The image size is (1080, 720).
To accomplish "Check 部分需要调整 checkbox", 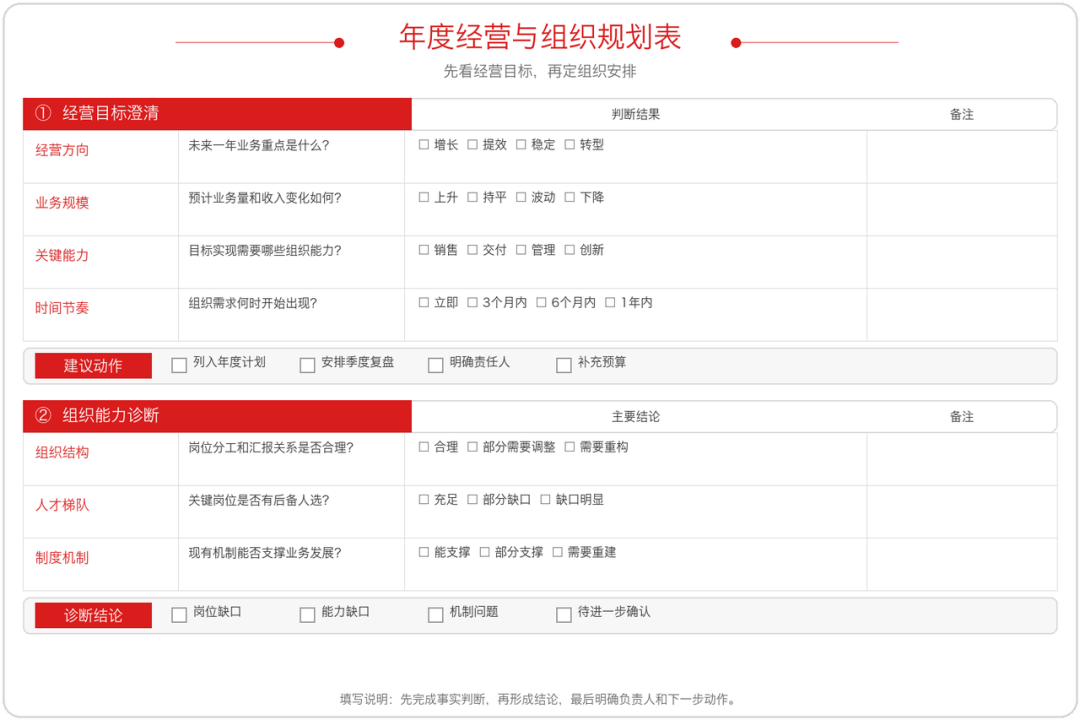I will [x=472, y=447].
